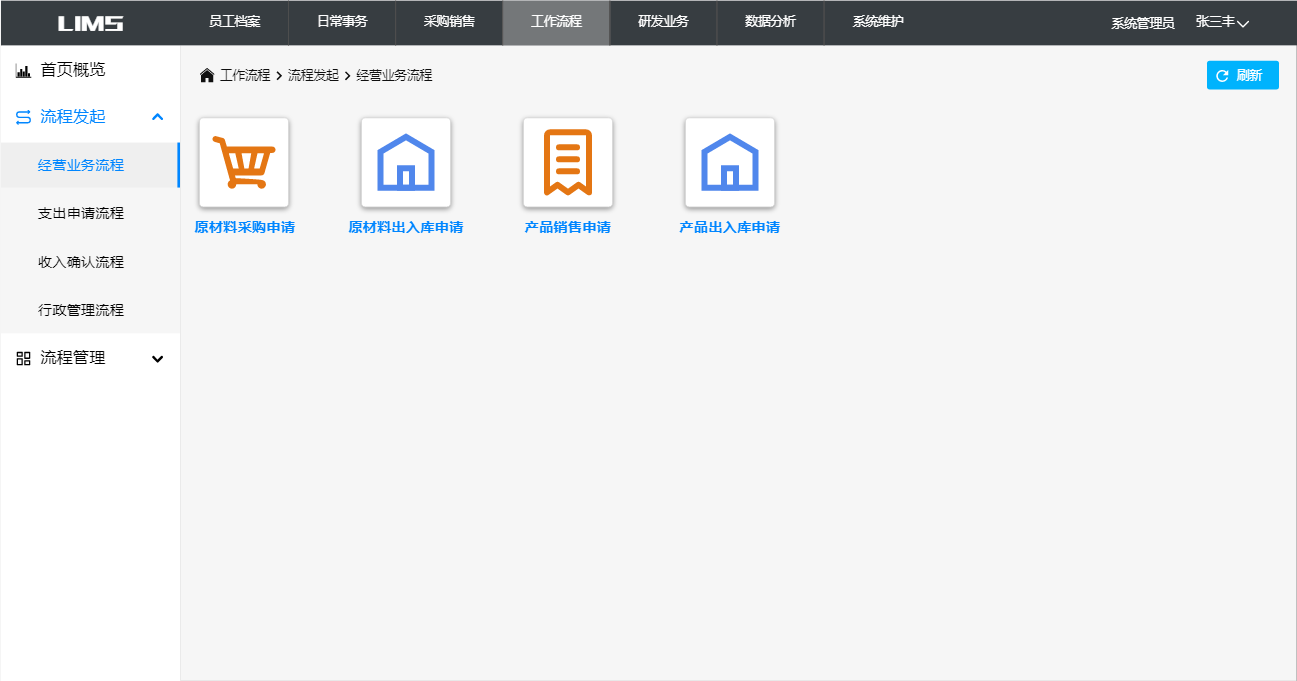Expand the 流程管理 sidebar section
This screenshot has height=681, width=1297.
(157, 359)
